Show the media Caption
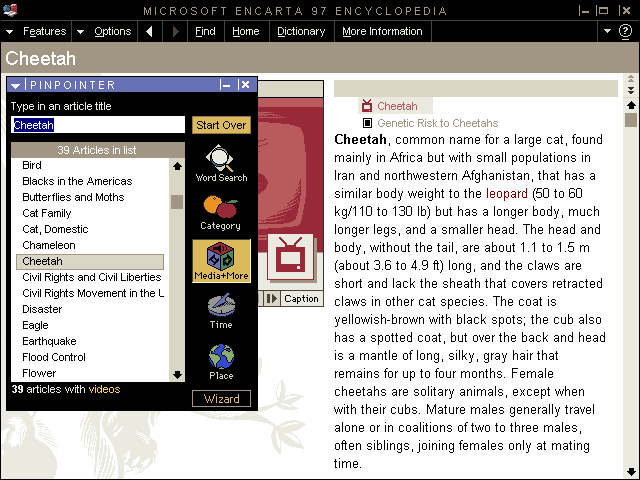Viewport: 640px width, 480px height. pos(301,298)
